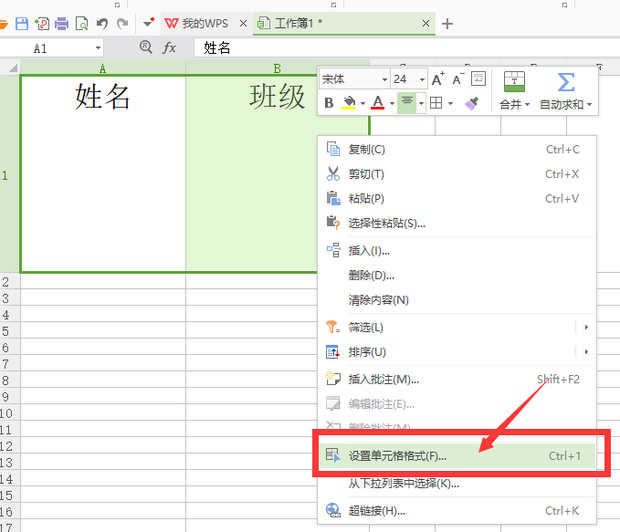The height and width of the screenshot is (532, 620).
Task: Click the 合并 merge cells button
Action: point(514,91)
